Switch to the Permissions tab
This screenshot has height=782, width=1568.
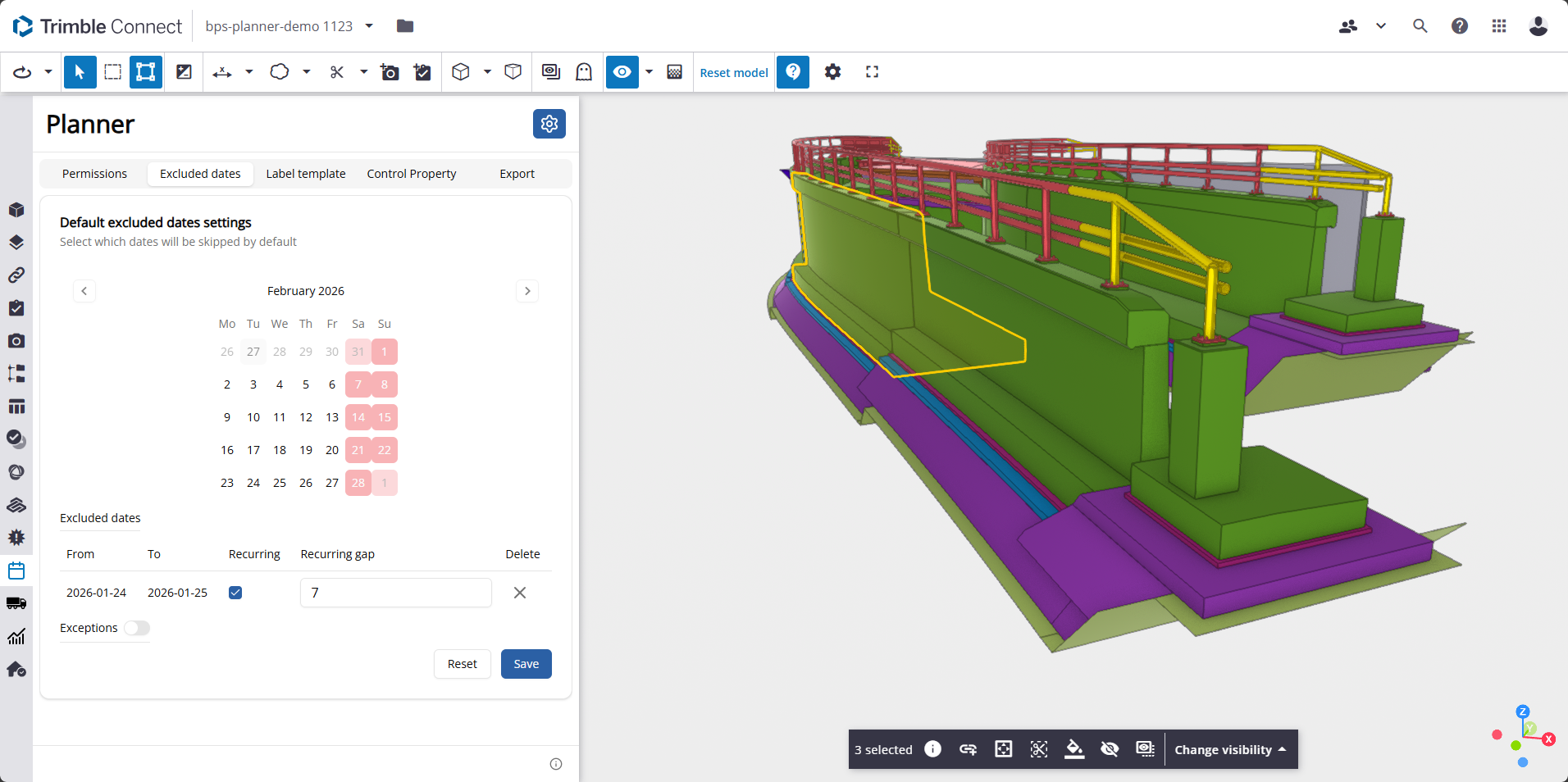coord(94,174)
